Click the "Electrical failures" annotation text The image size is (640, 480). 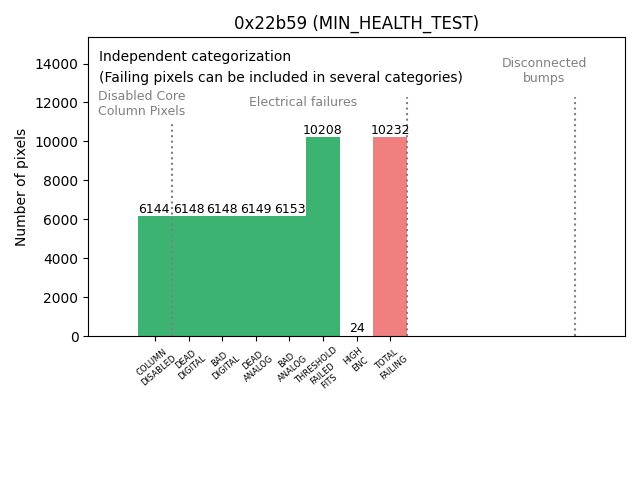point(303,102)
